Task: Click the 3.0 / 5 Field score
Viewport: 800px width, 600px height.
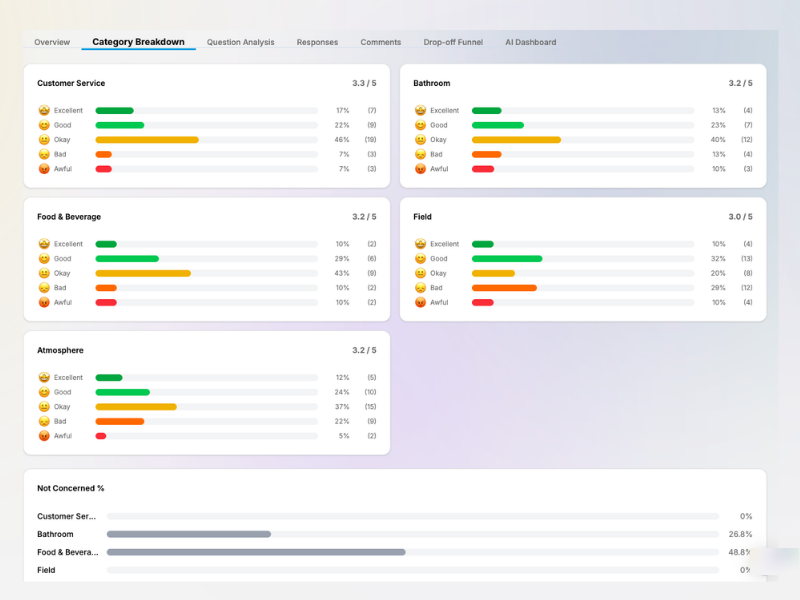Action: tap(740, 217)
